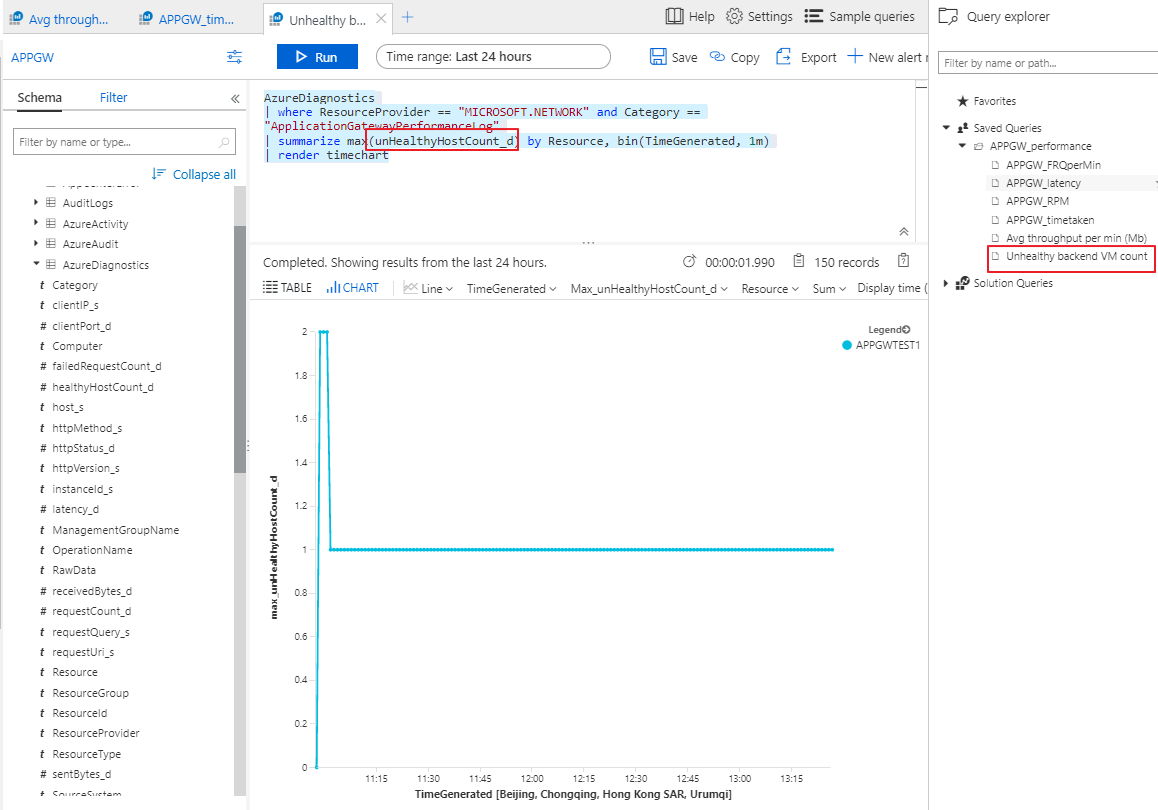The image size is (1158, 810).
Task: Open Settings from the top bar
Action: click(759, 16)
